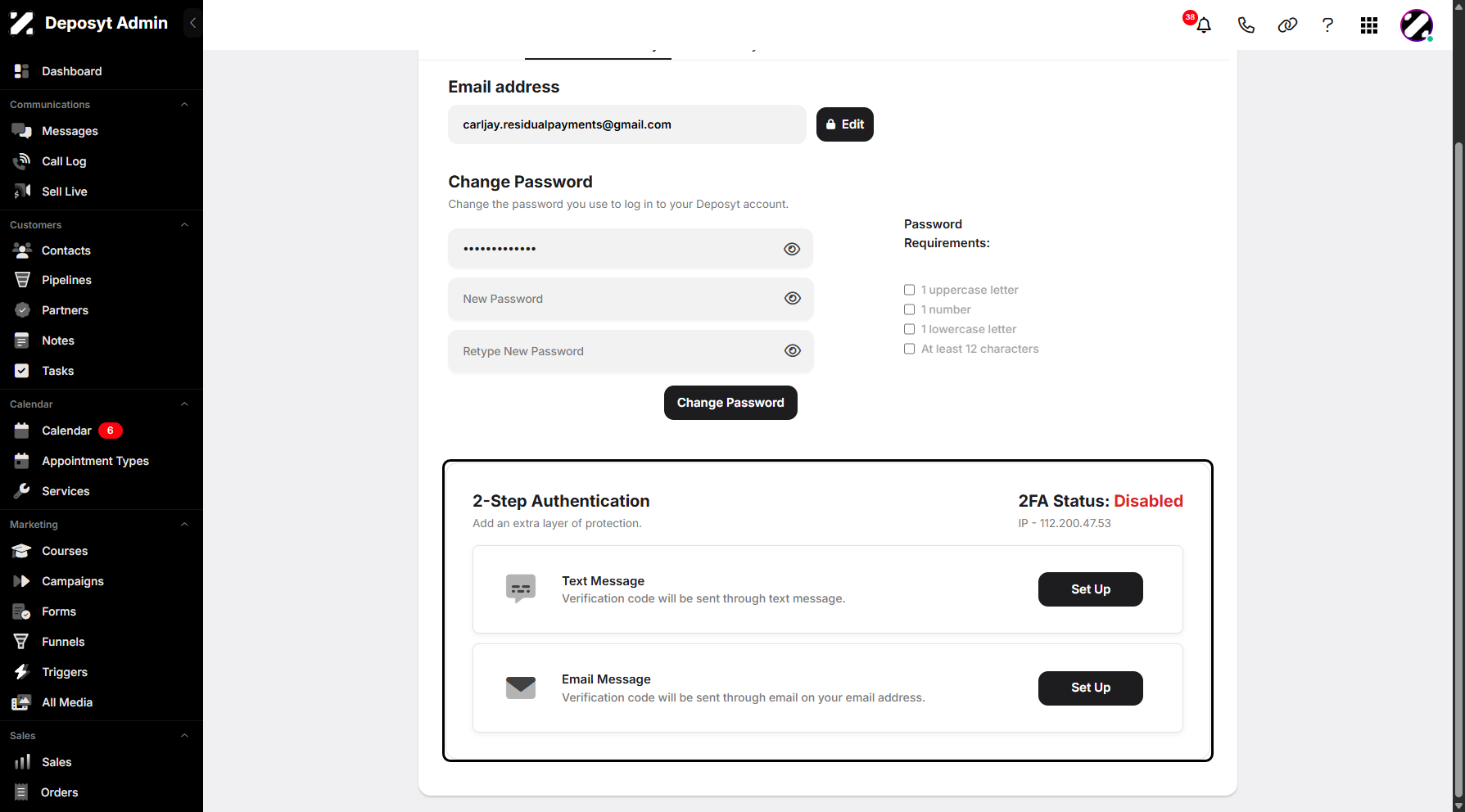1465x812 pixels.
Task: Click the email address field
Action: (x=626, y=124)
